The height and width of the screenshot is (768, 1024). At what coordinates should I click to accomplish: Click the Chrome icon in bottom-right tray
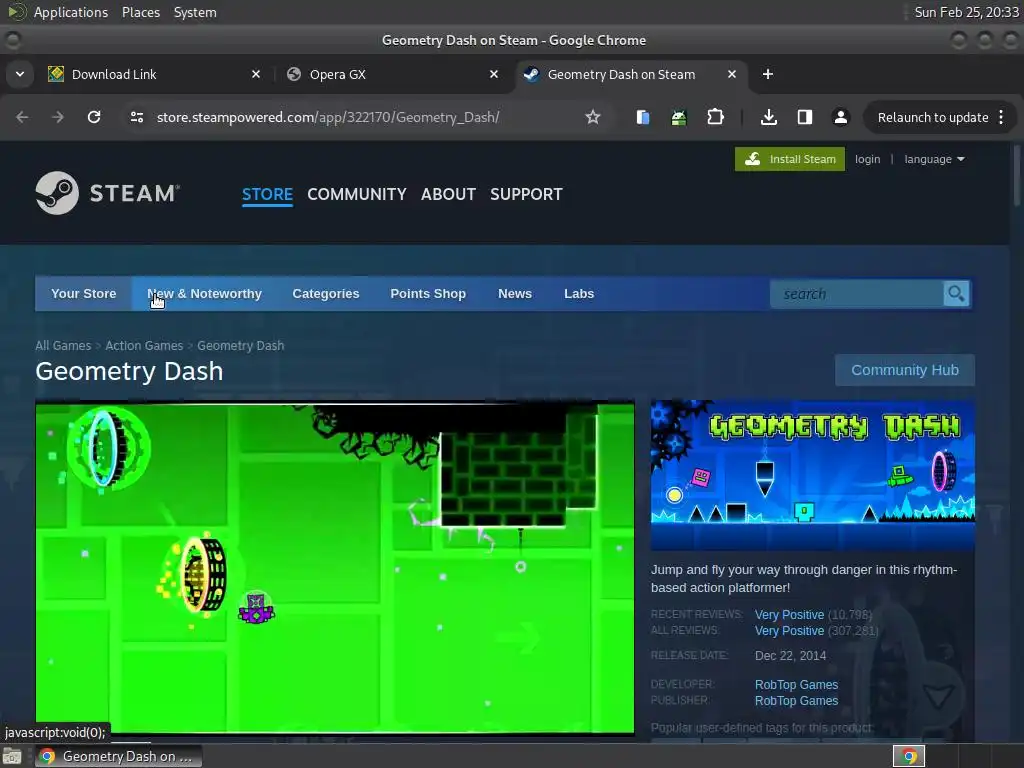tap(909, 756)
